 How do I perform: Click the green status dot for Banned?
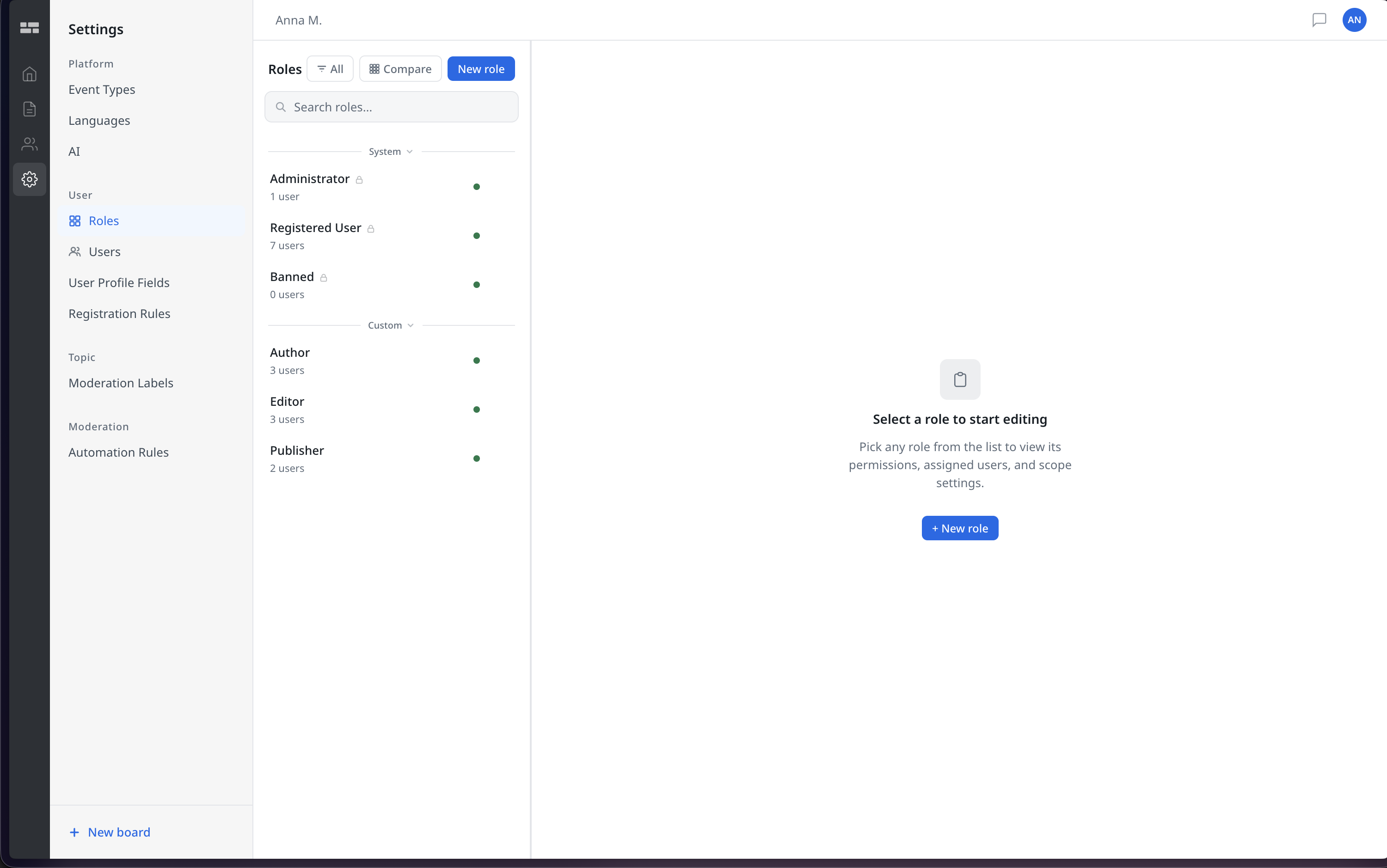tap(477, 285)
